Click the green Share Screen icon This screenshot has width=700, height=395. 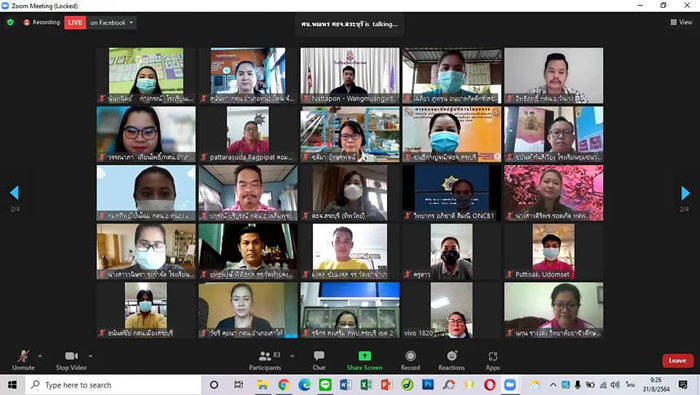pos(364,356)
